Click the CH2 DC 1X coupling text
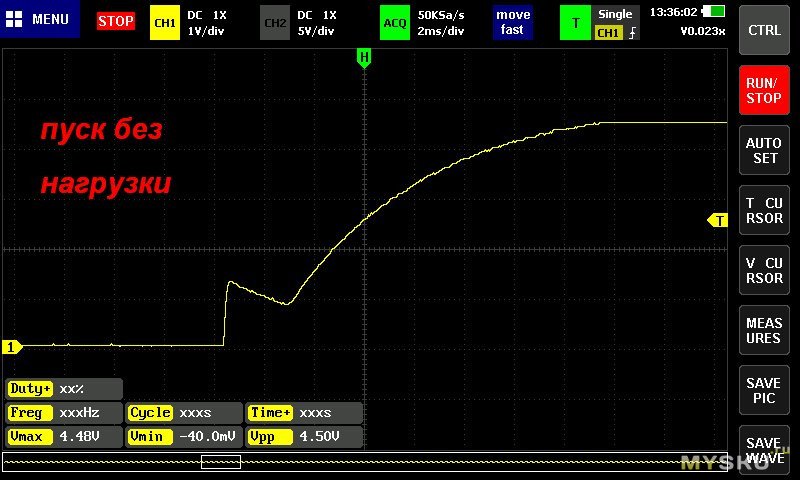800x480 pixels. (317, 15)
